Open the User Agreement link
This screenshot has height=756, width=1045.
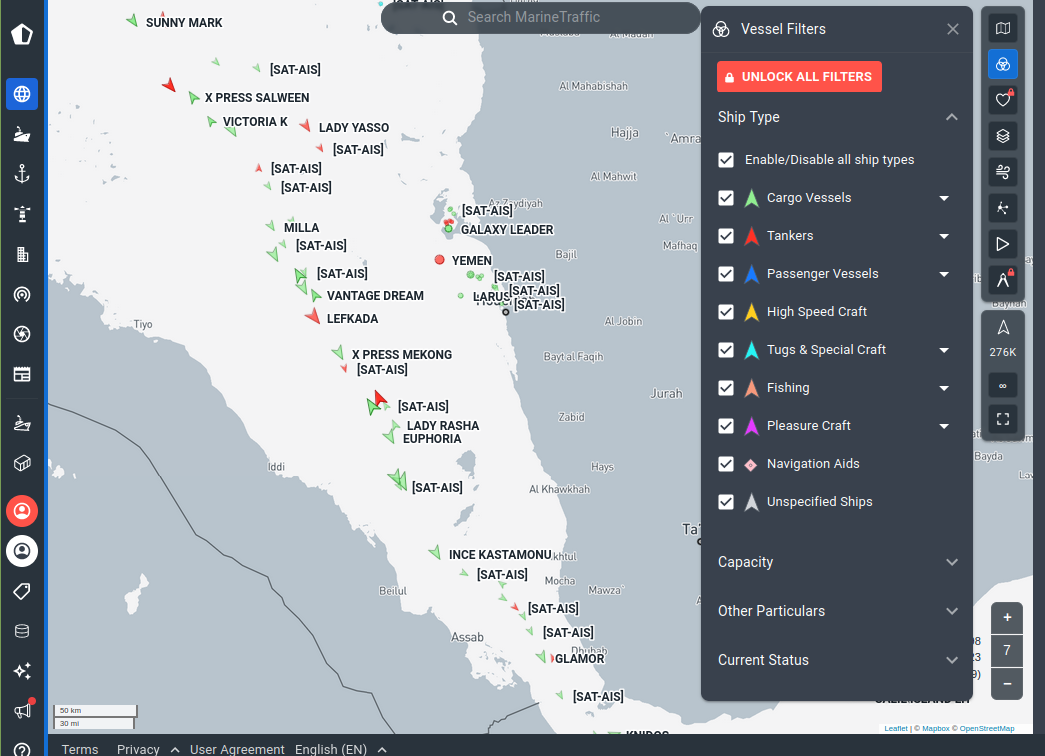tap(237, 749)
